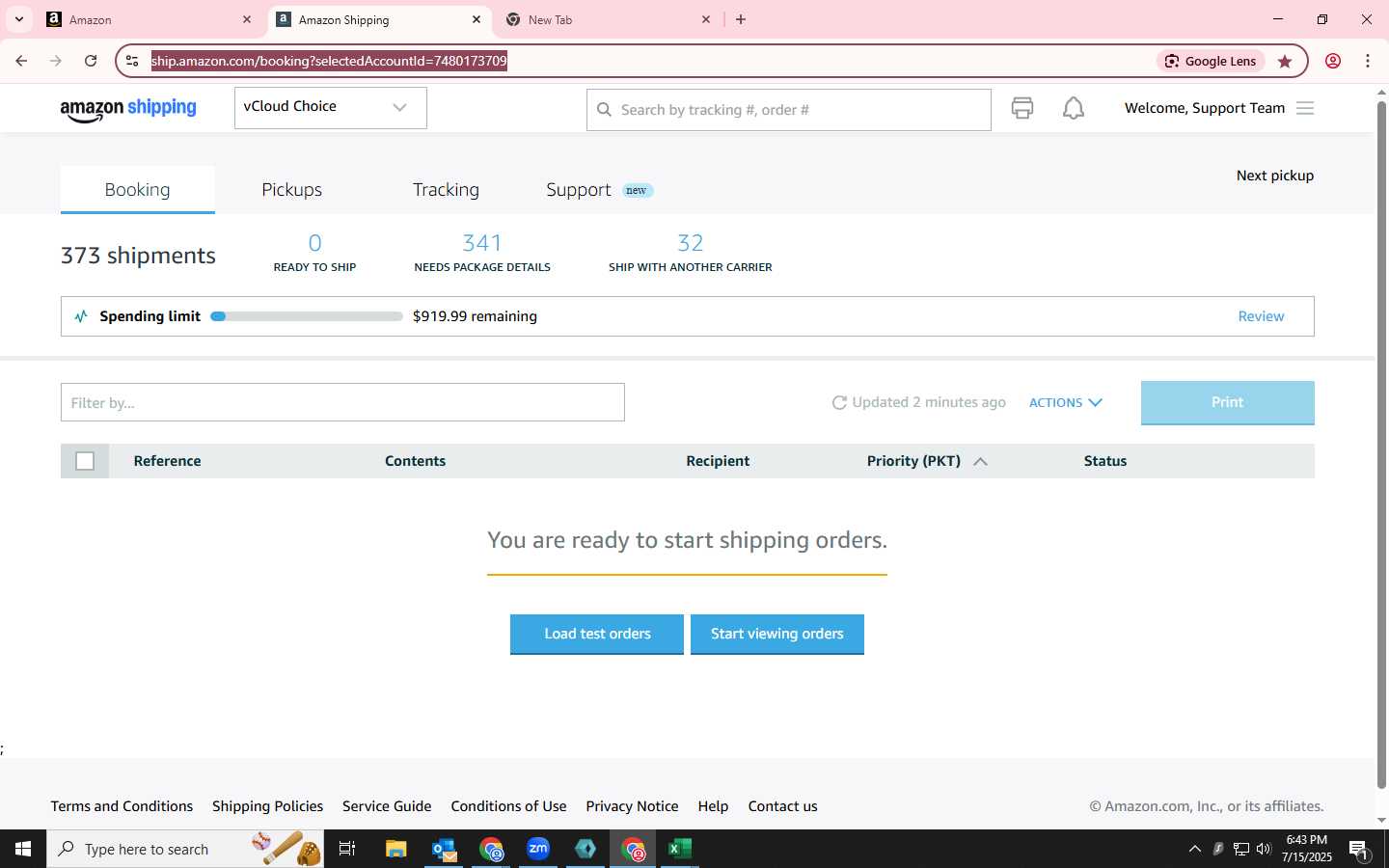The width and height of the screenshot is (1389, 868).
Task: Click the refresh icon beside Updated text
Action: pos(839,402)
